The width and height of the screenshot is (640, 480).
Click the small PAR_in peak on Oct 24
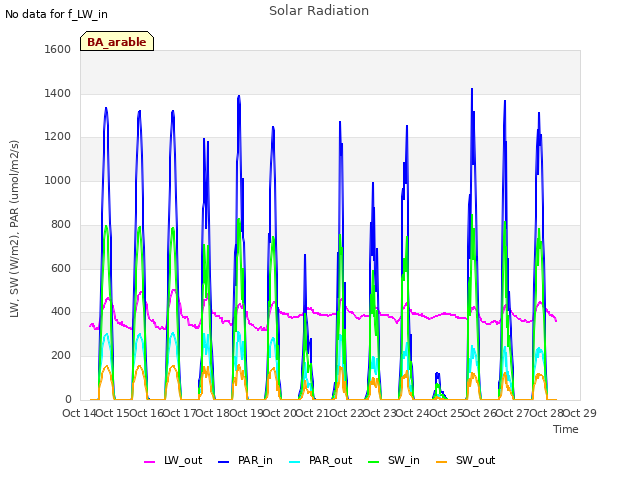pyautogui.click(x=437, y=373)
